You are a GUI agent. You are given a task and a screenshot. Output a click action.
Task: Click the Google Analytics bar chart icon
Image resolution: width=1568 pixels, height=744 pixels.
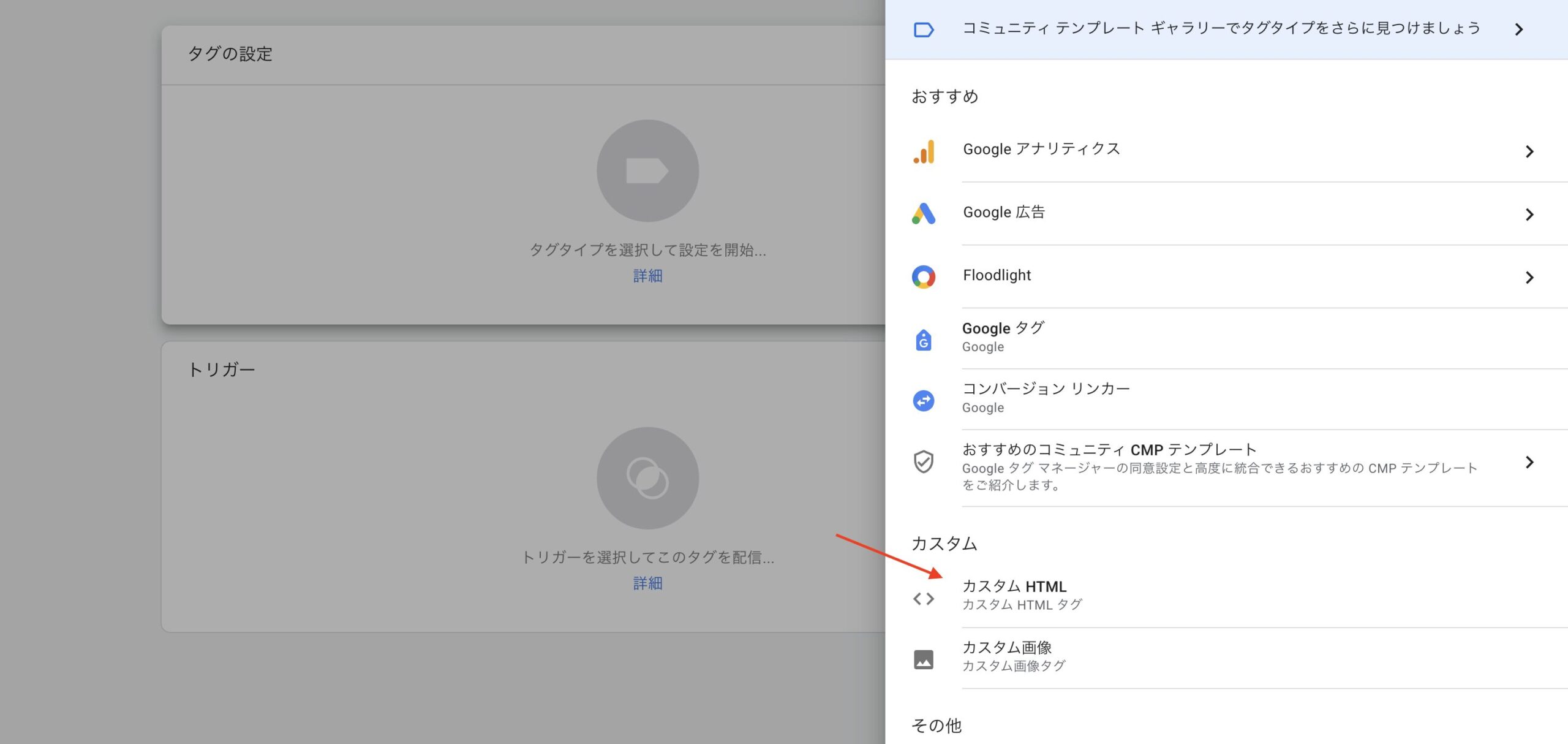point(924,151)
